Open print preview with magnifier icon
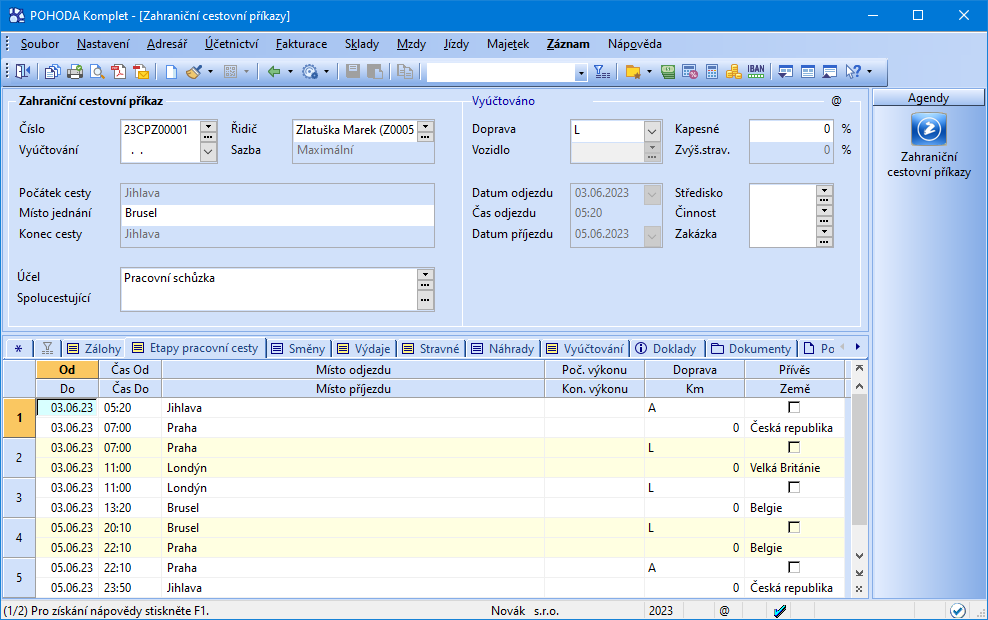 (x=96, y=71)
